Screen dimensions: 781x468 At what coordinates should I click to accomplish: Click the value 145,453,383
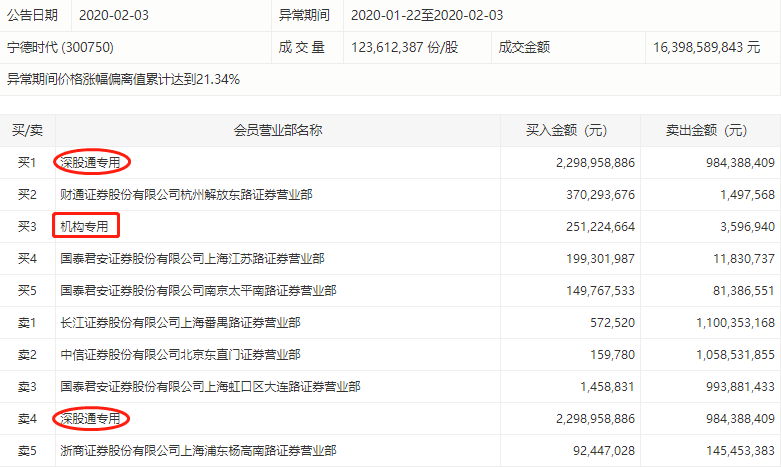pos(740,451)
